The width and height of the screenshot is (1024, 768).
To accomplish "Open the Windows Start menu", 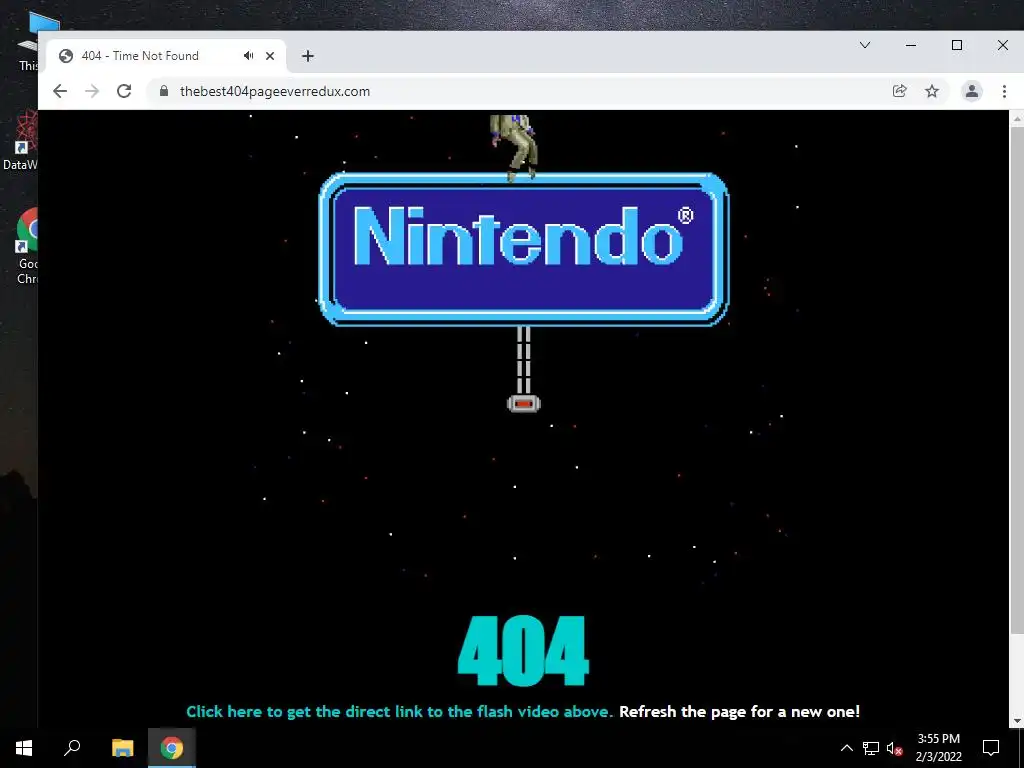I will coord(24,748).
